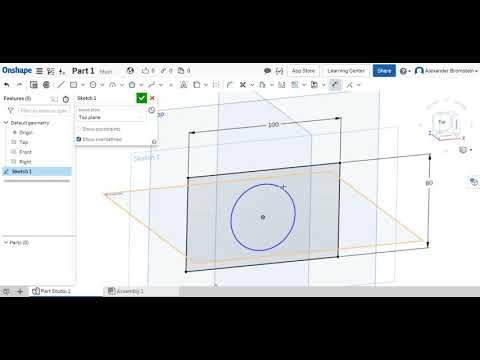
Task: Open the comments speech bubble
Action: (x=267, y=71)
